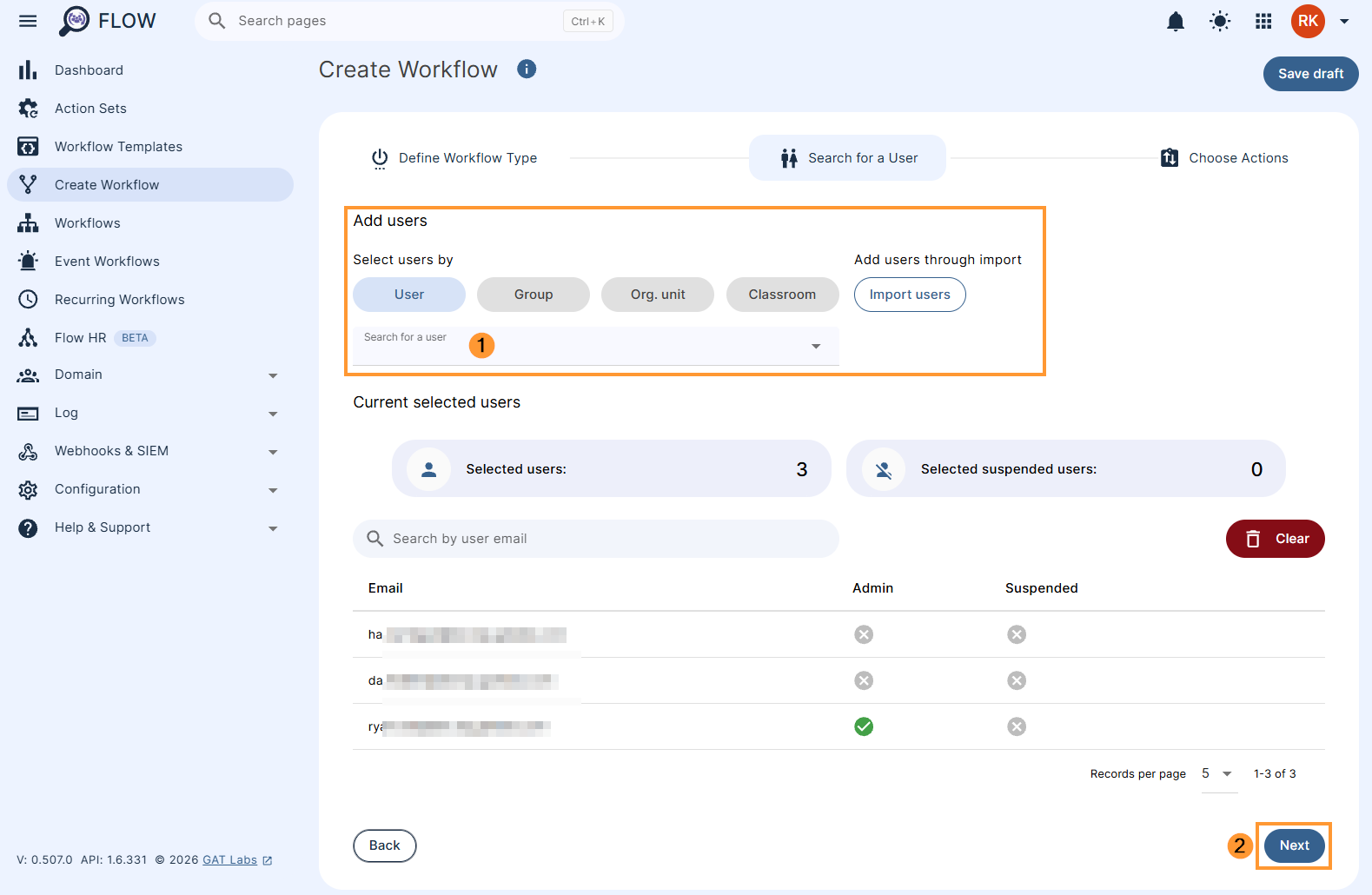
Task: Click the green Admin check for ry row
Action: pyautogui.click(x=864, y=726)
